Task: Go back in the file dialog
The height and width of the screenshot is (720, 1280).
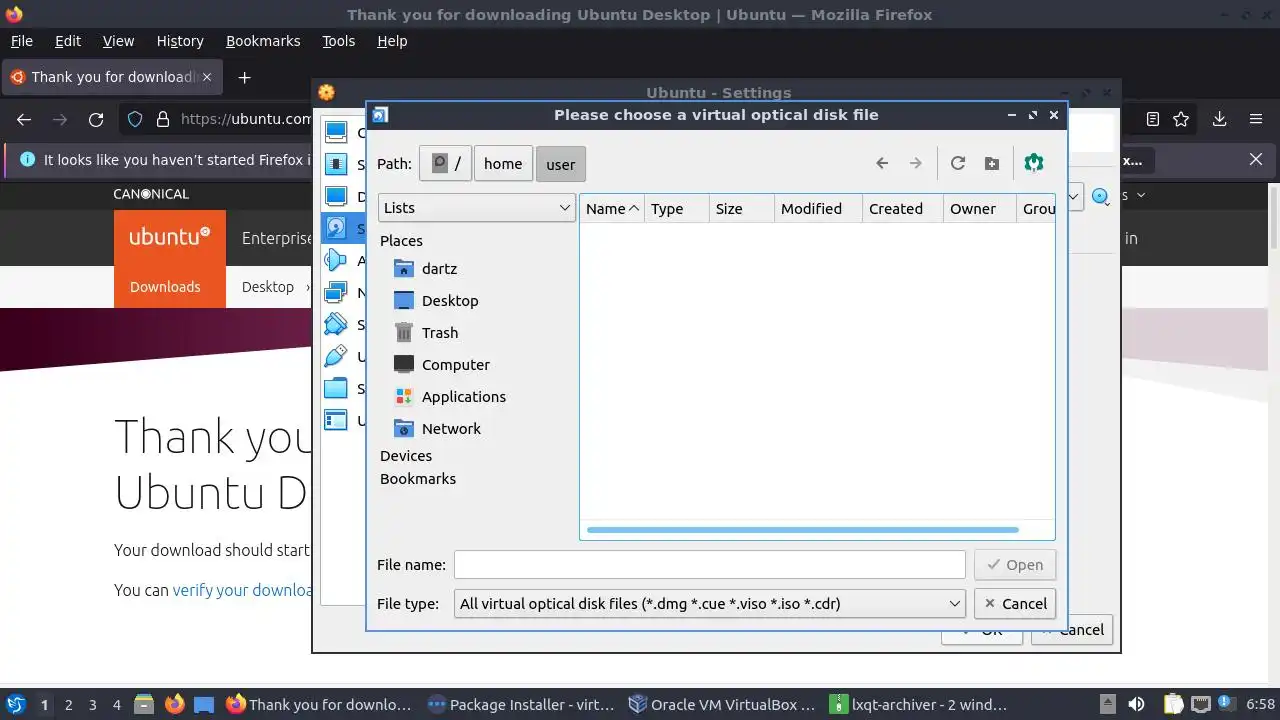Action: 882,163
